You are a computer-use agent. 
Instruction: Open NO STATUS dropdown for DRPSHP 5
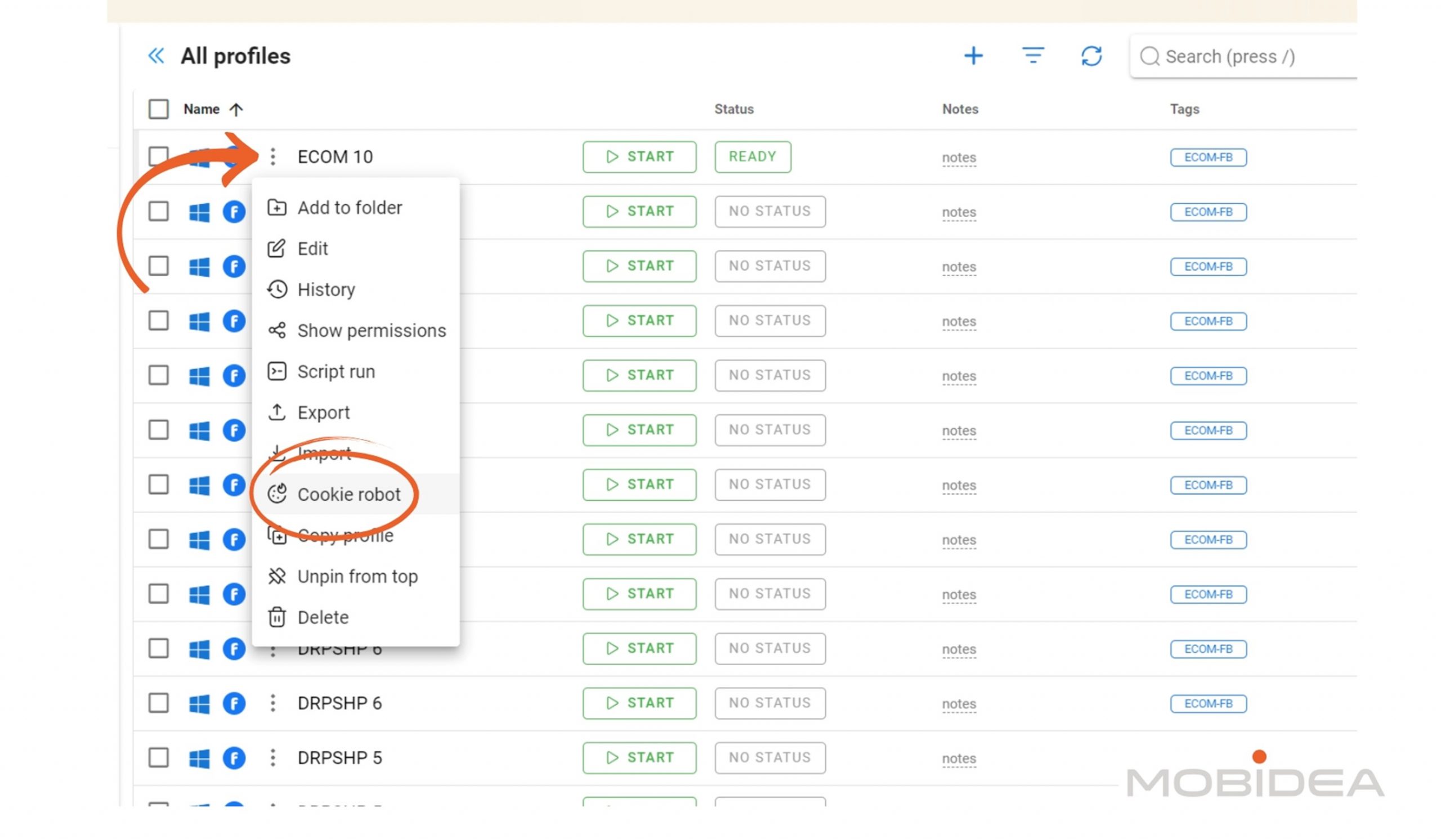[769, 758]
